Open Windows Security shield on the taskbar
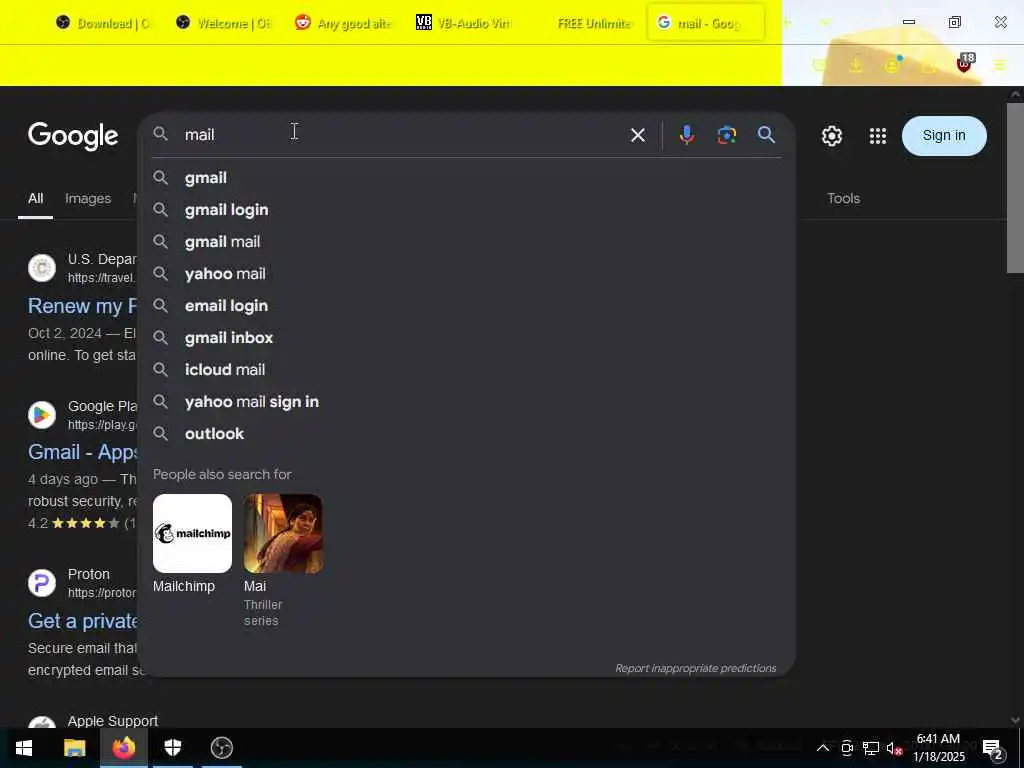The image size is (1024, 768). (173, 748)
